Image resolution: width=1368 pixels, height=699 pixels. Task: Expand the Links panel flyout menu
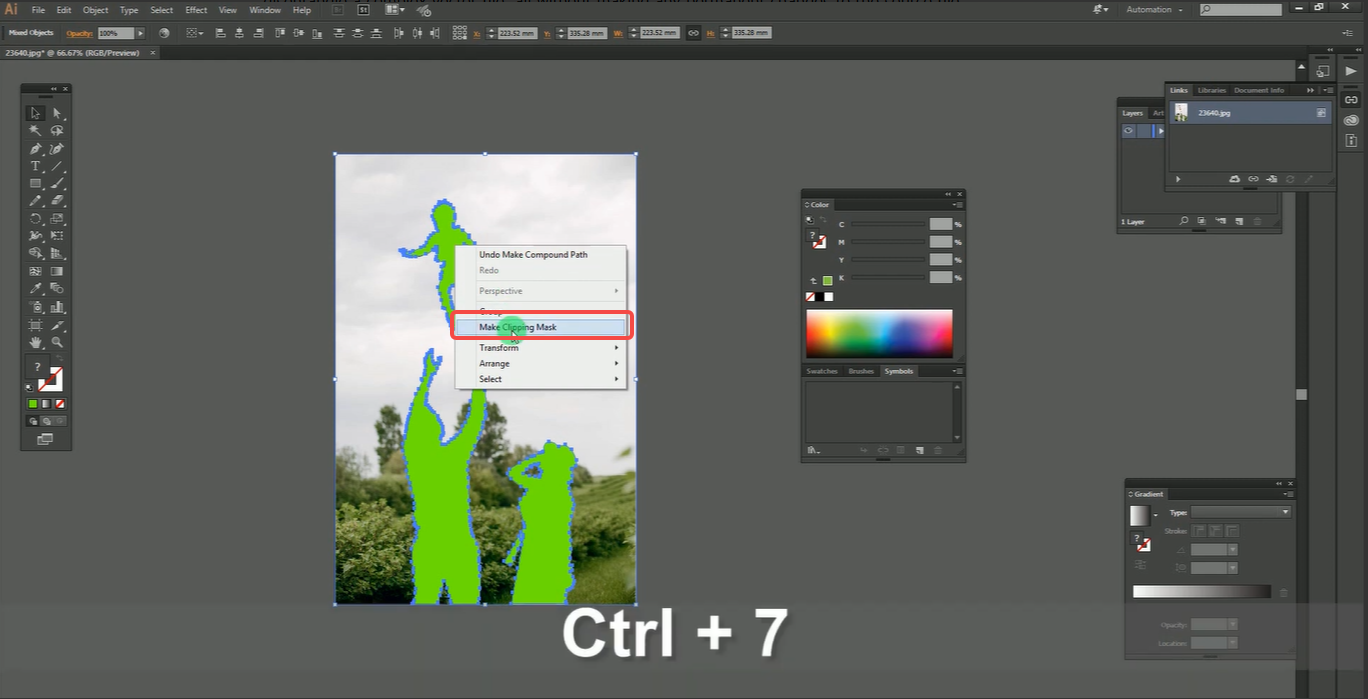[1327, 89]
